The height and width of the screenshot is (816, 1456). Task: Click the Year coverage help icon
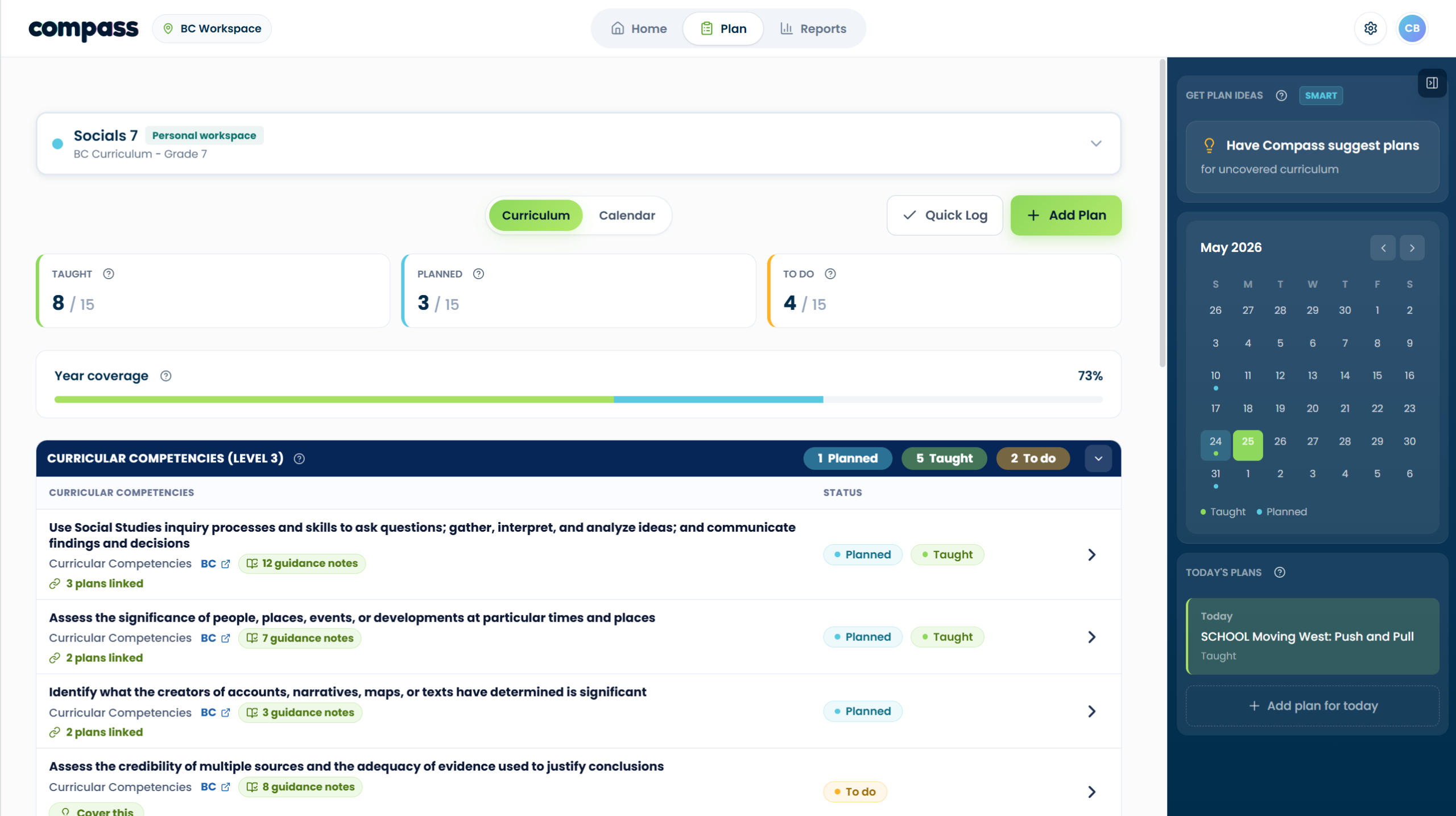pos(166,376)
